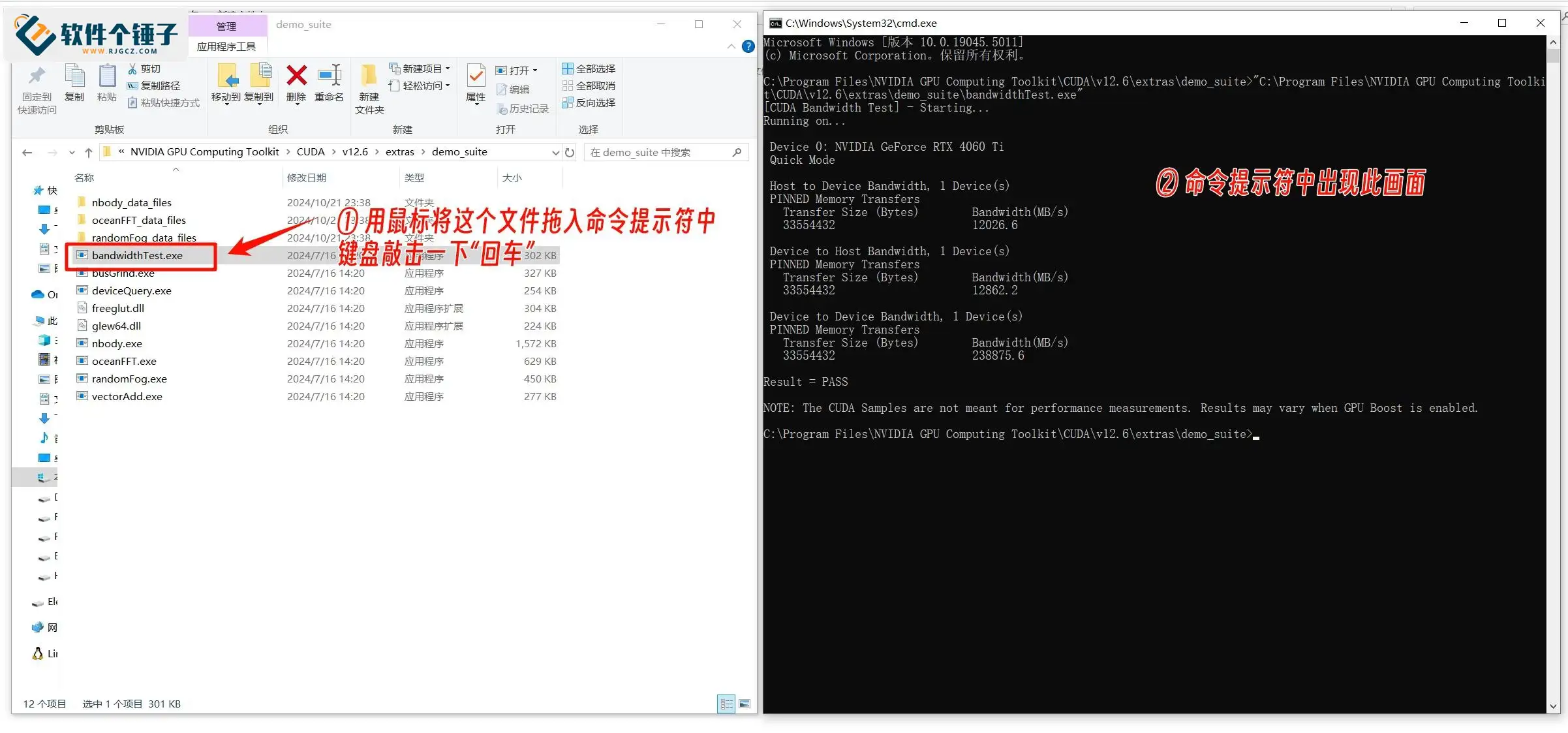This screenshot has width=1568, height=733.
Task: Expand the address bar history dropdown
Action: 555,152
